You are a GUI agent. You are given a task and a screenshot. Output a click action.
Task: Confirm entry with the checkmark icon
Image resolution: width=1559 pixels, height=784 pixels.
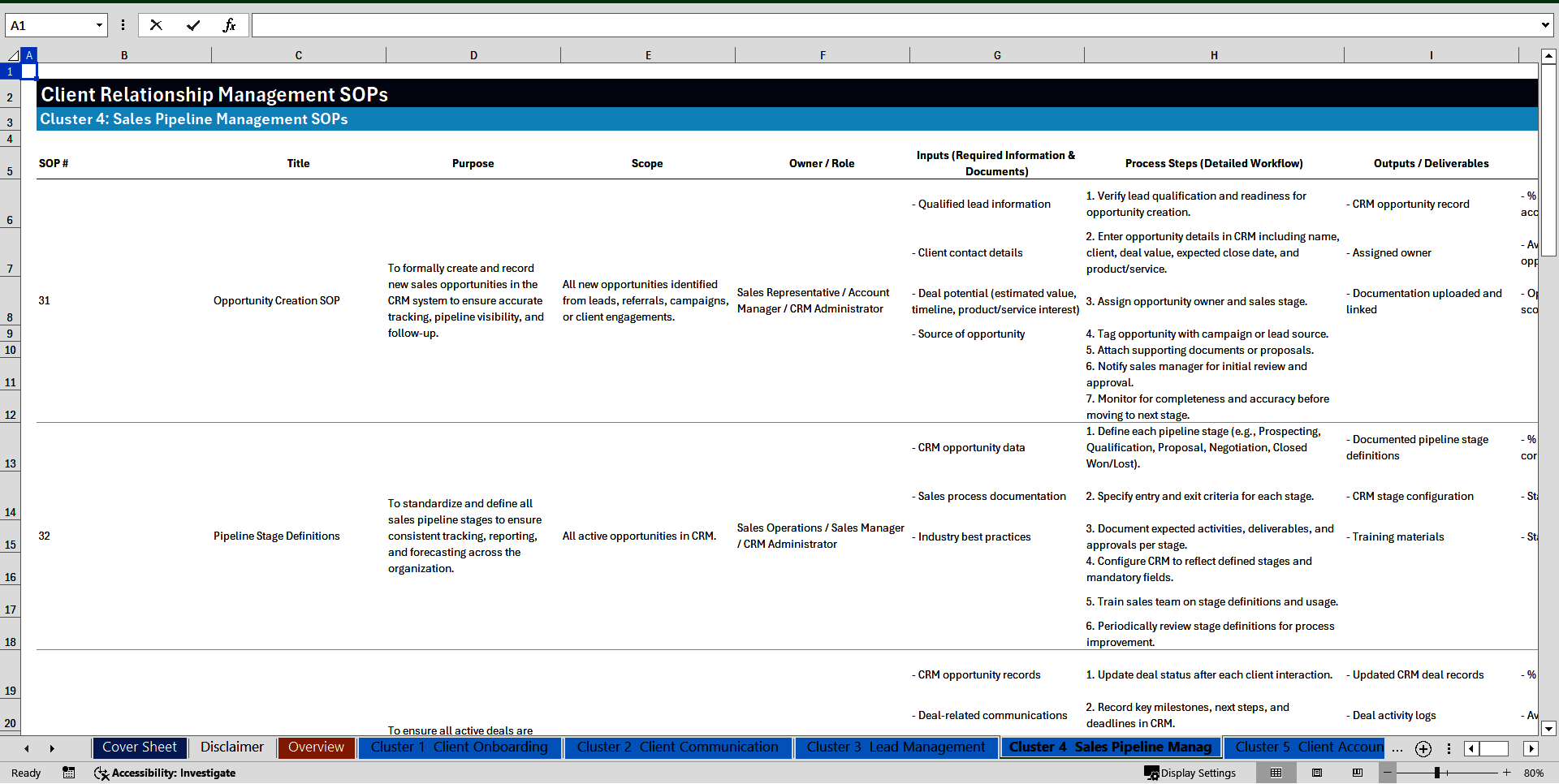[193, 25]
